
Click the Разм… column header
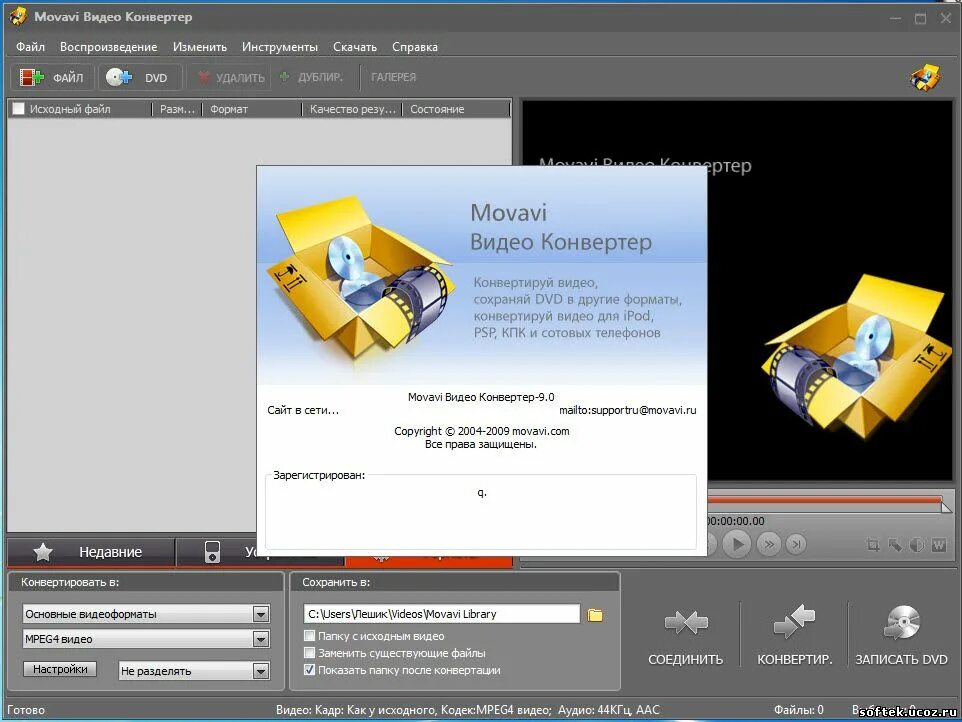click(177, 109)
